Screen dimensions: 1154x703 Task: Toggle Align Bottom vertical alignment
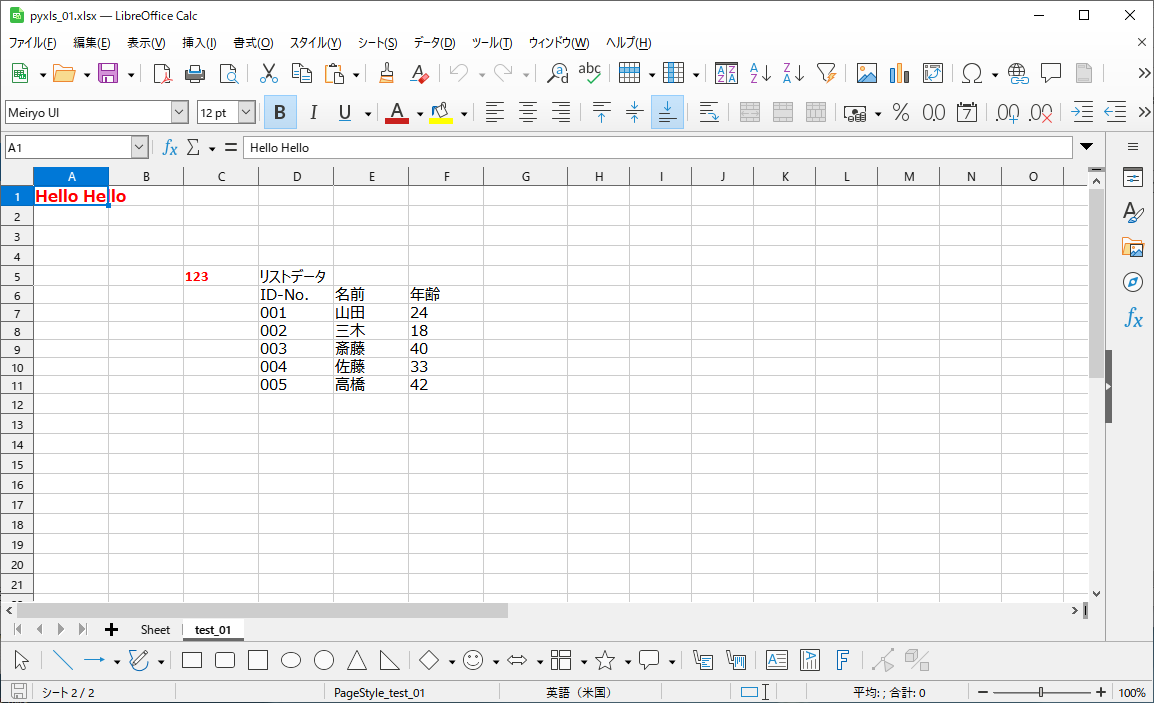coord(667,113)
